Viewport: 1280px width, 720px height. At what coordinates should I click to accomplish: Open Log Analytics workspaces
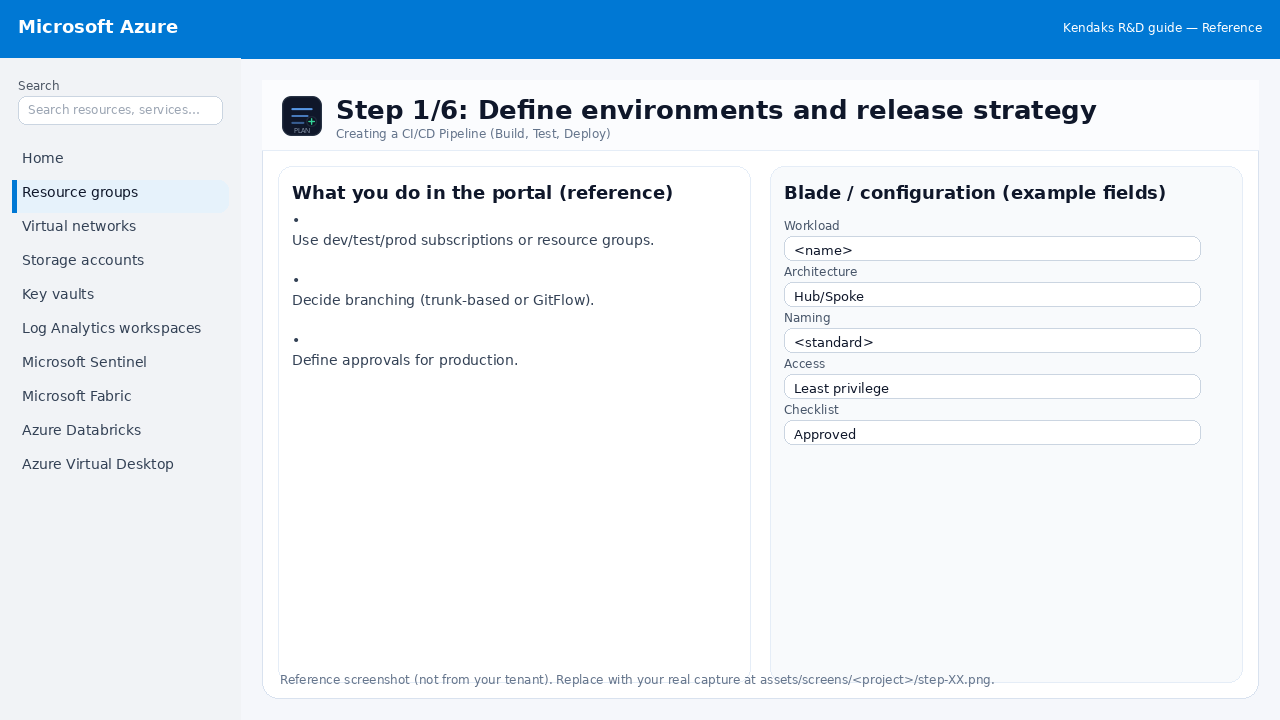[120, 328]
